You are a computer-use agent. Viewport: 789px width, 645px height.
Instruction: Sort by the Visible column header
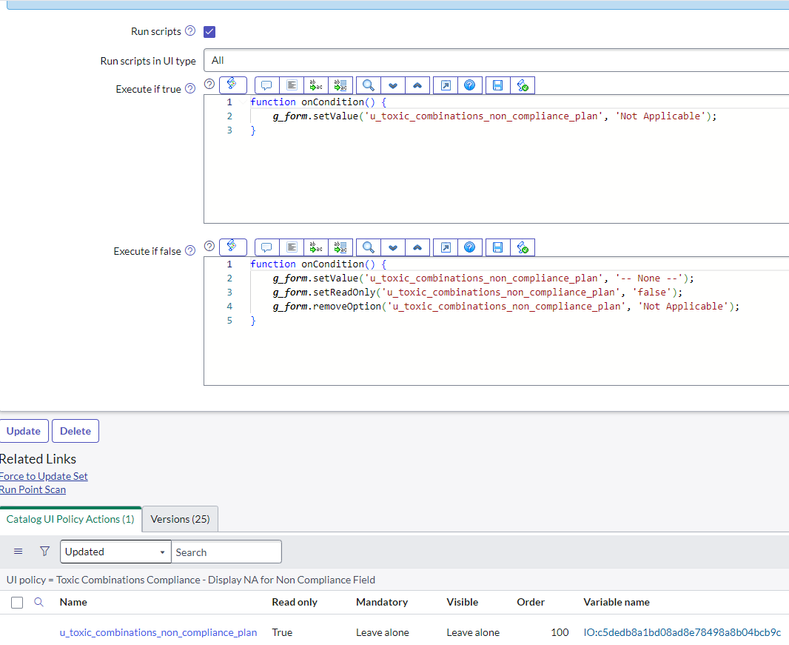pos(462,602)
